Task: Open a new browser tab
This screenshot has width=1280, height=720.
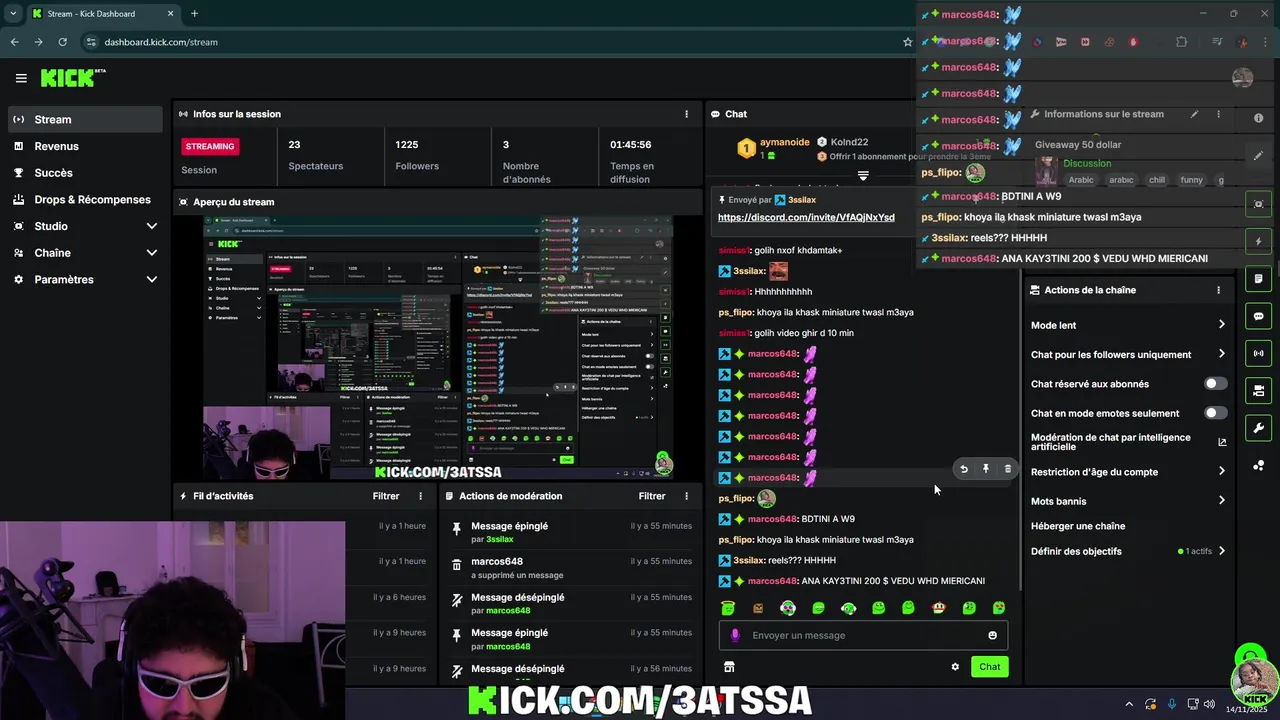Action: coord(194,14)
